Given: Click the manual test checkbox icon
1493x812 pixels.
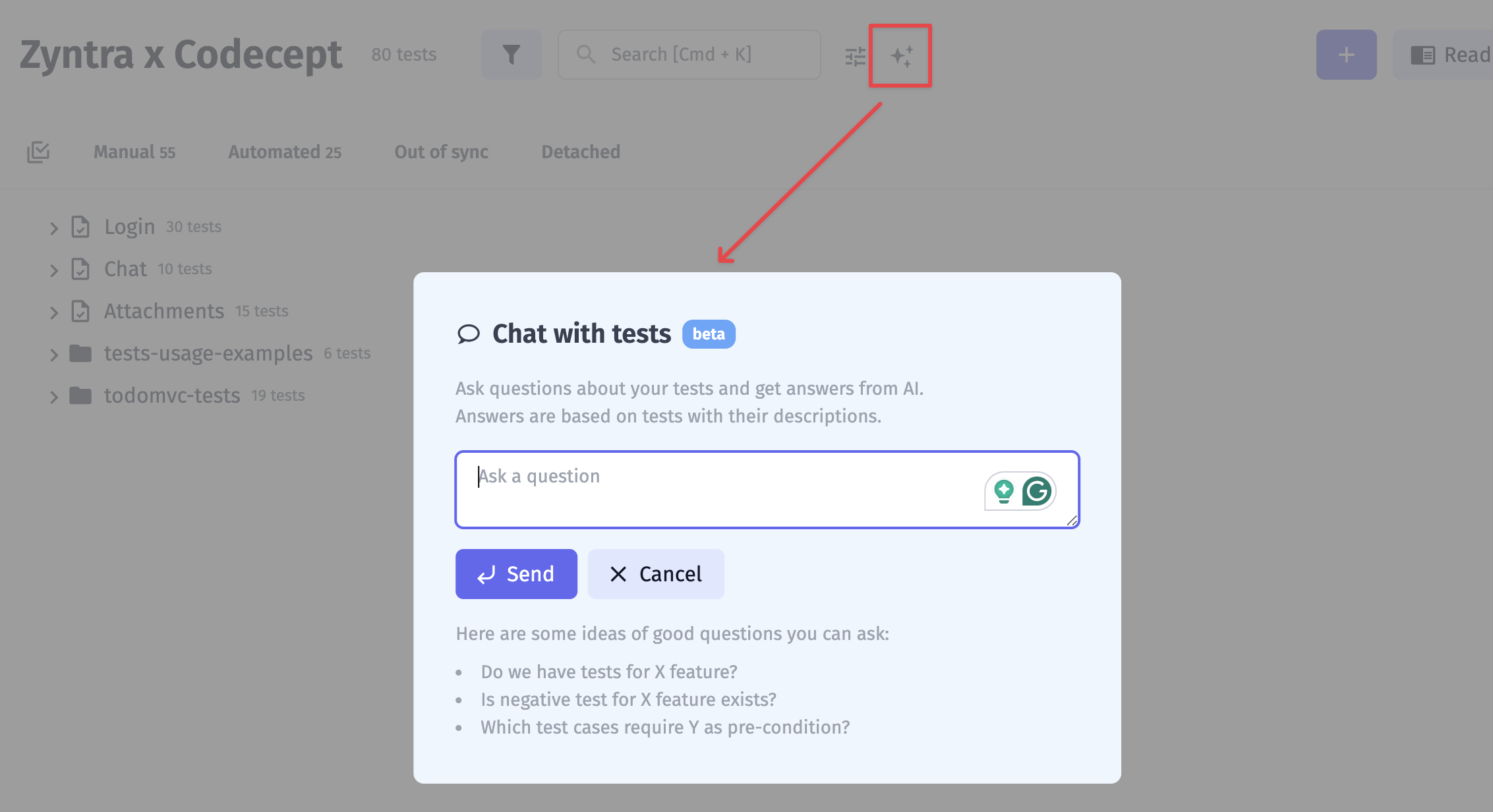Looking at the screenshot, I should tap(39, 152).
